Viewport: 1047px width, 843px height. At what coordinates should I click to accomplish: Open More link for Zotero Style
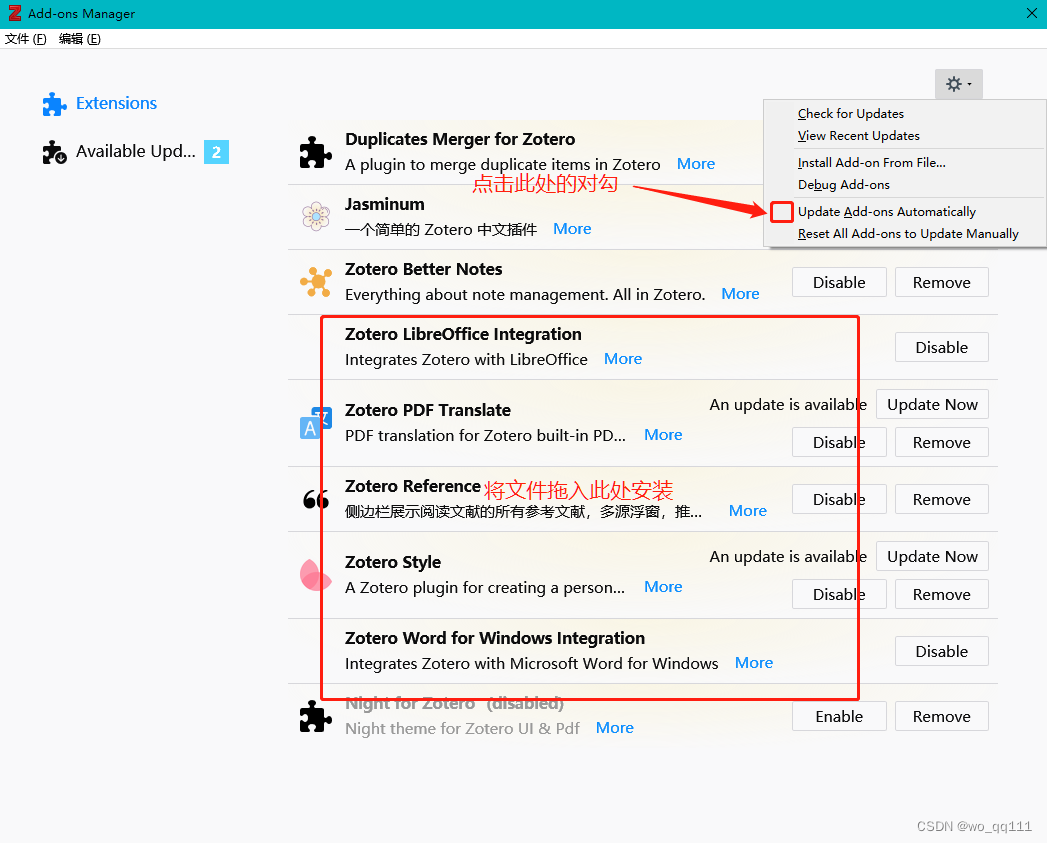663,586
